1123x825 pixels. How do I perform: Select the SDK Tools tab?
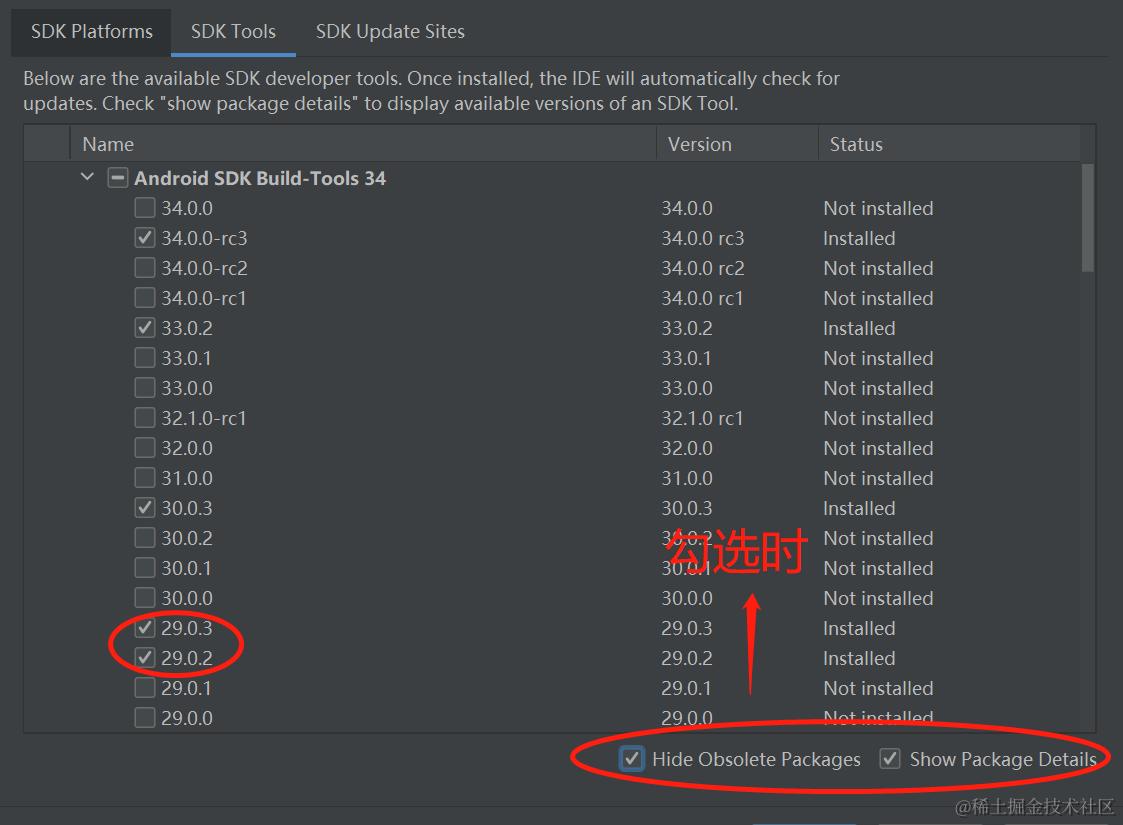(x=233, y=32)
